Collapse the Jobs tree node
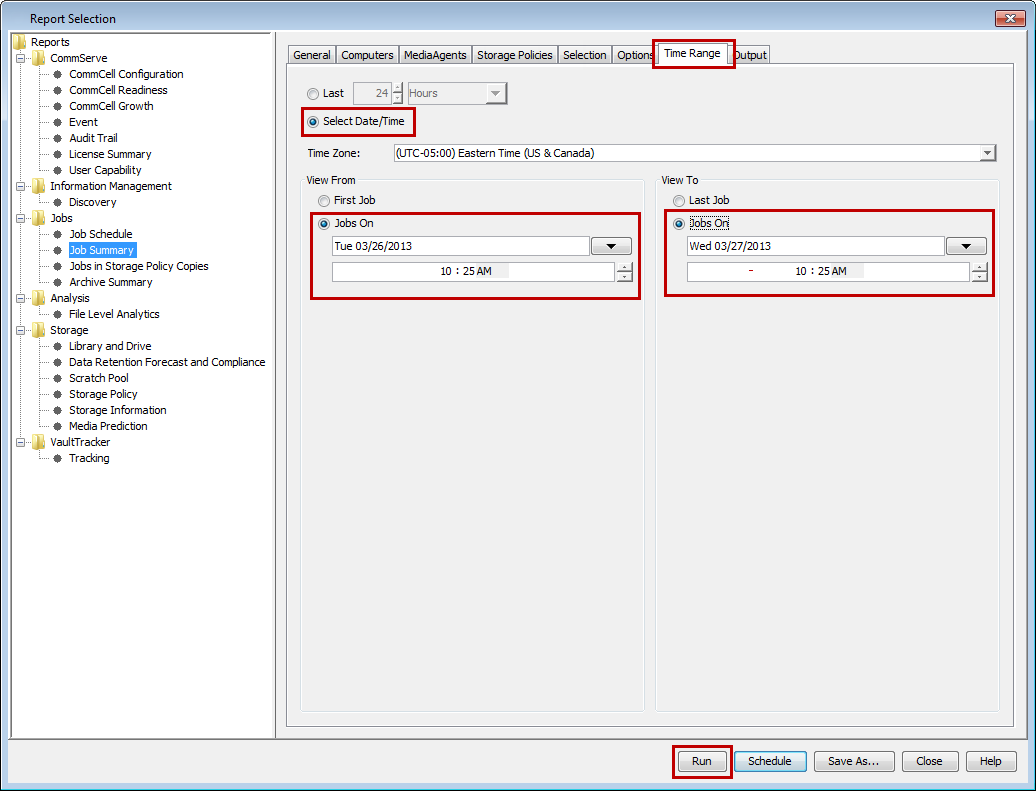Image resolution: width=1036 pixels, height=791 pixels. pos(20,218)
